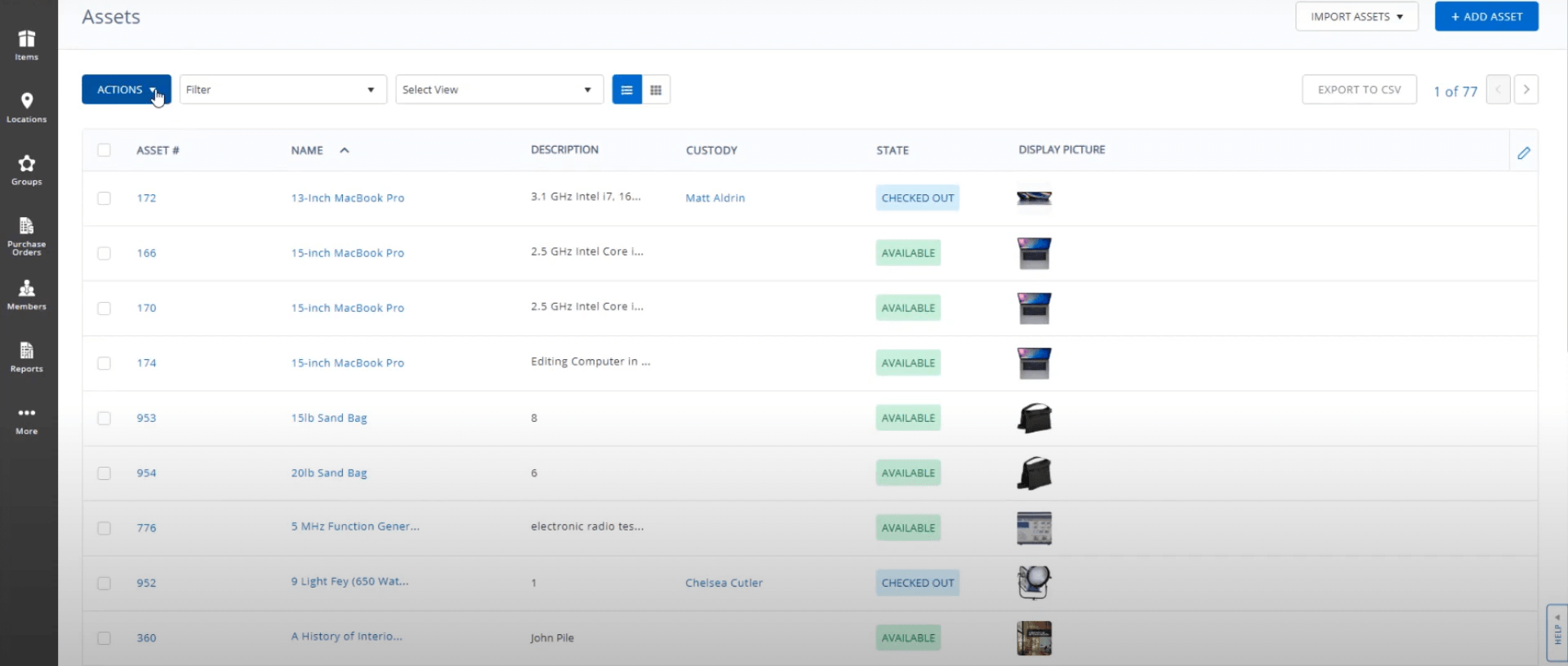Check the box for asset 952
The height and width of the screenshot is (666, 1568).
click(x=104, y=584)
